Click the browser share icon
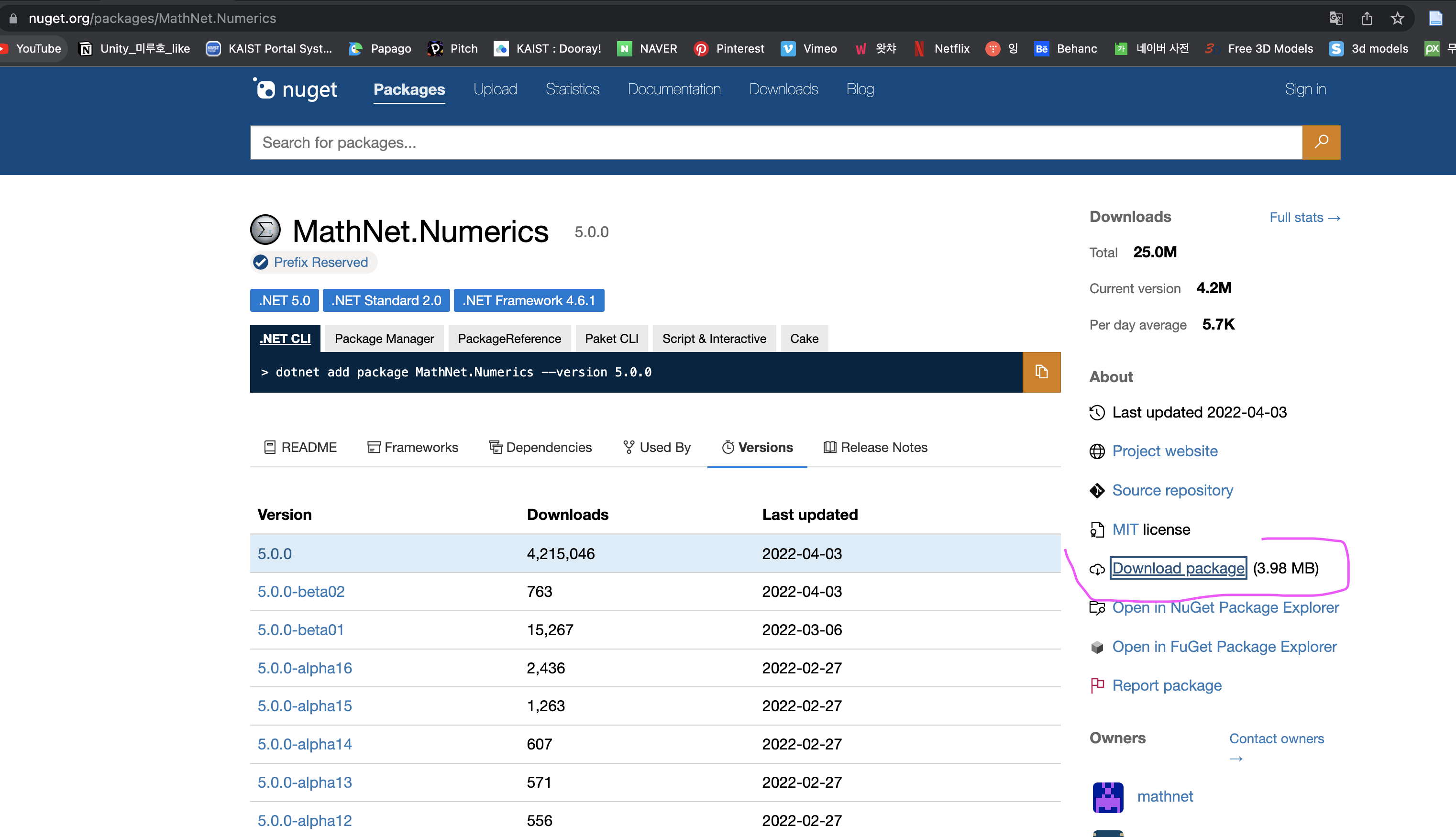This screenshot has height=837, width=1456. click(1367, 18)
